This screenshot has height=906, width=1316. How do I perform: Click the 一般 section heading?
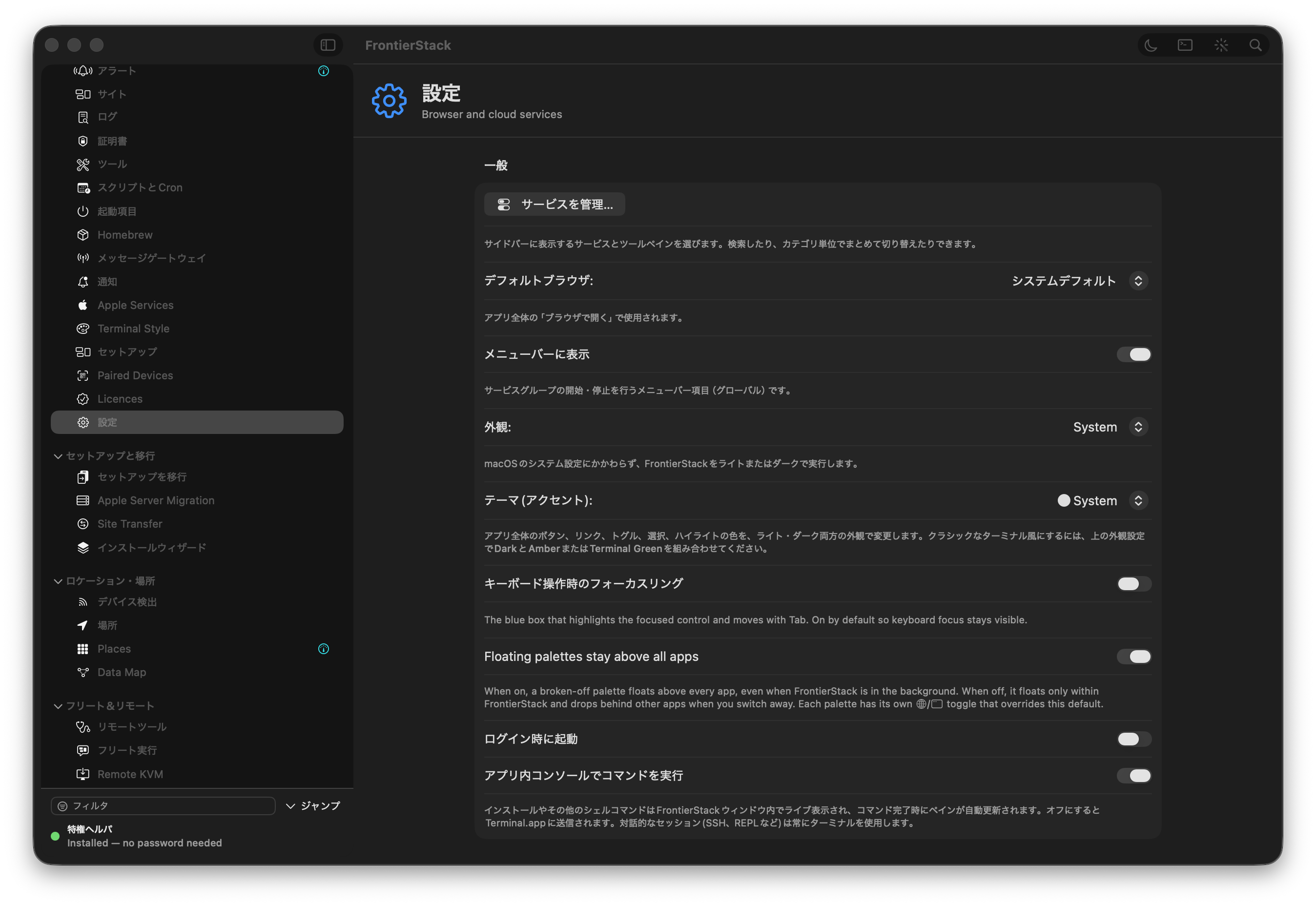click(x=496, y=166)
